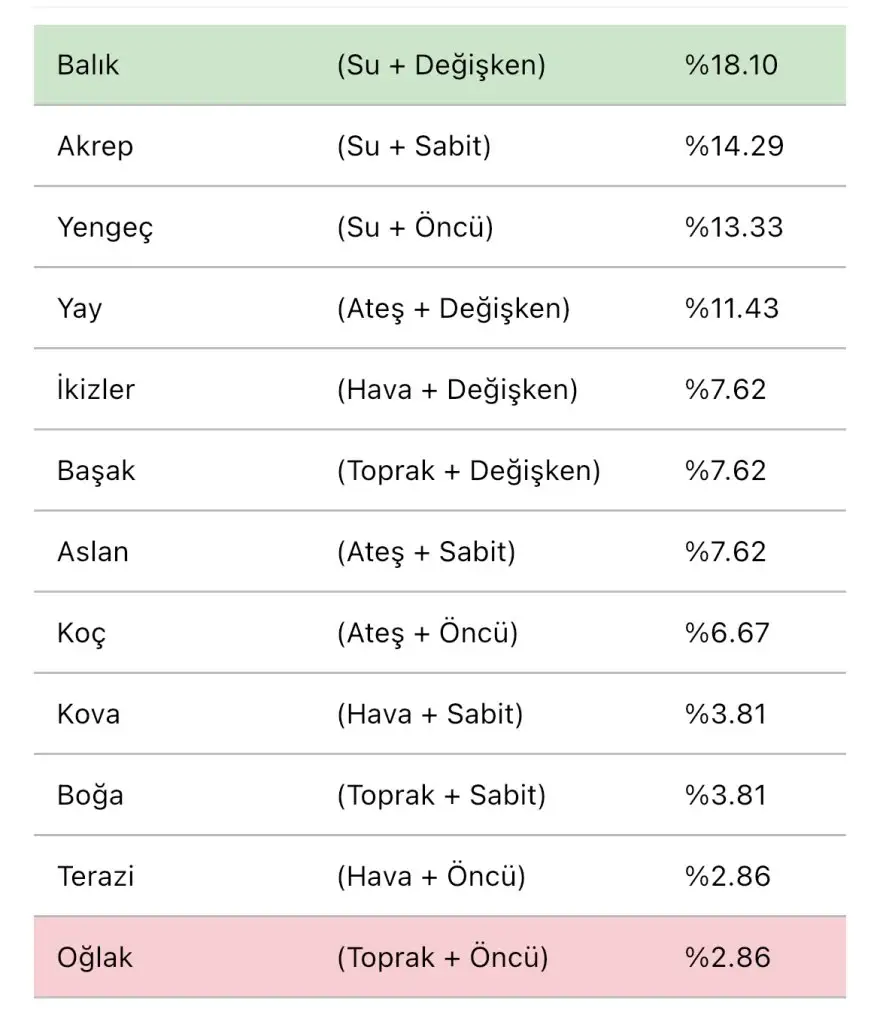Viewport: 880px width, 1024px height.
Task: Click the Koç sign name
Action: click(x=81, y=634)
